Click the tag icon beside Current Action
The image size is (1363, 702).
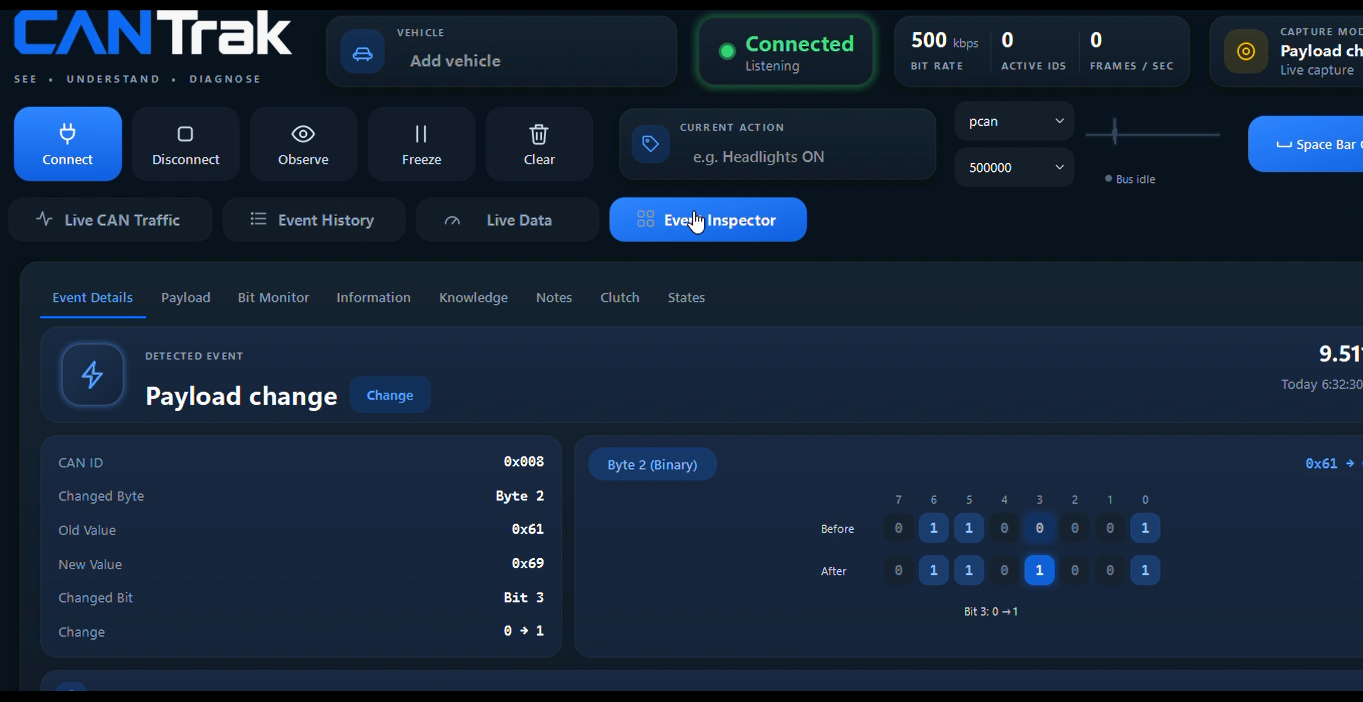coord(650,144)
